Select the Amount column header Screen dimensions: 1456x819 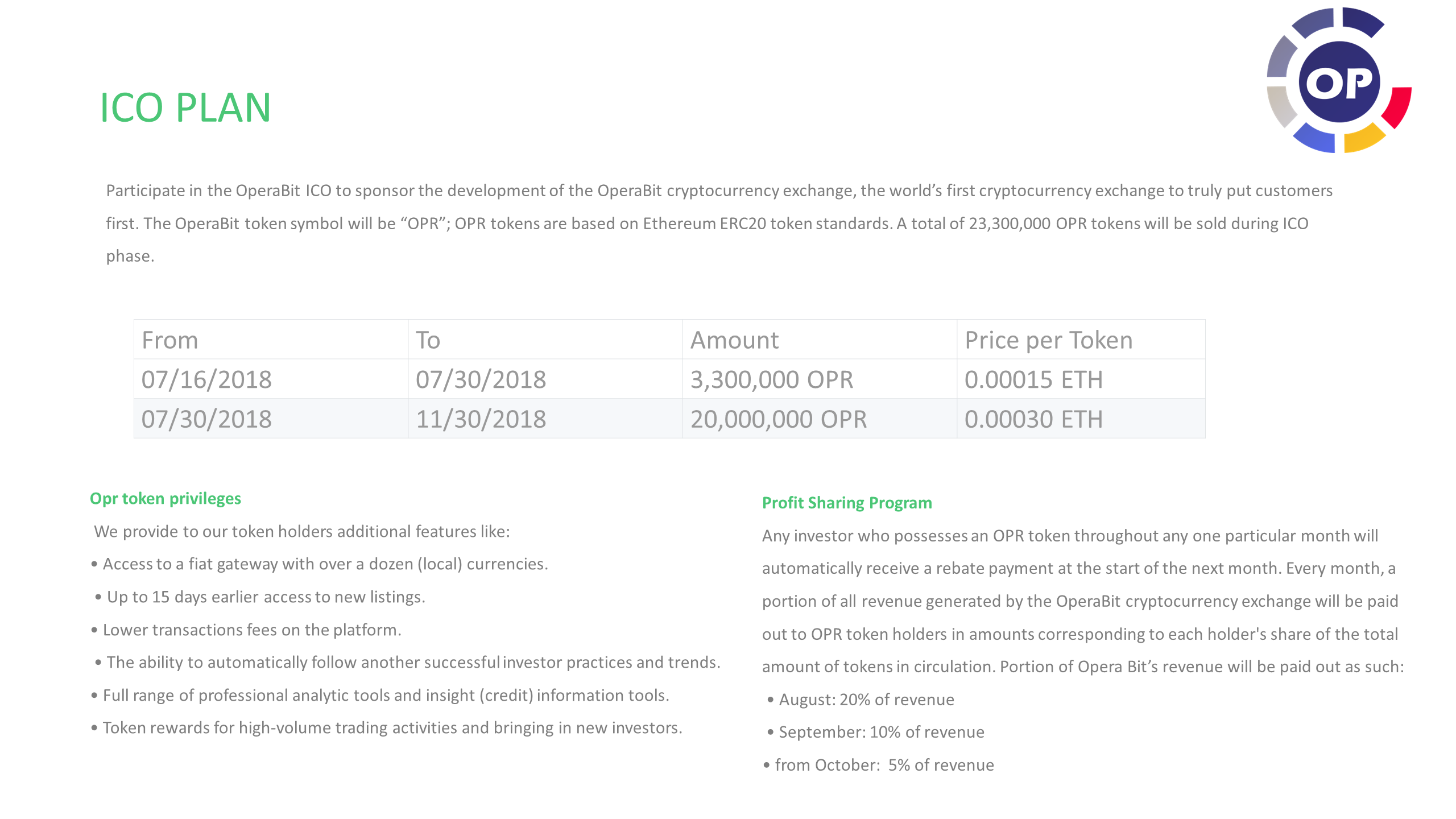coord(820,340)
